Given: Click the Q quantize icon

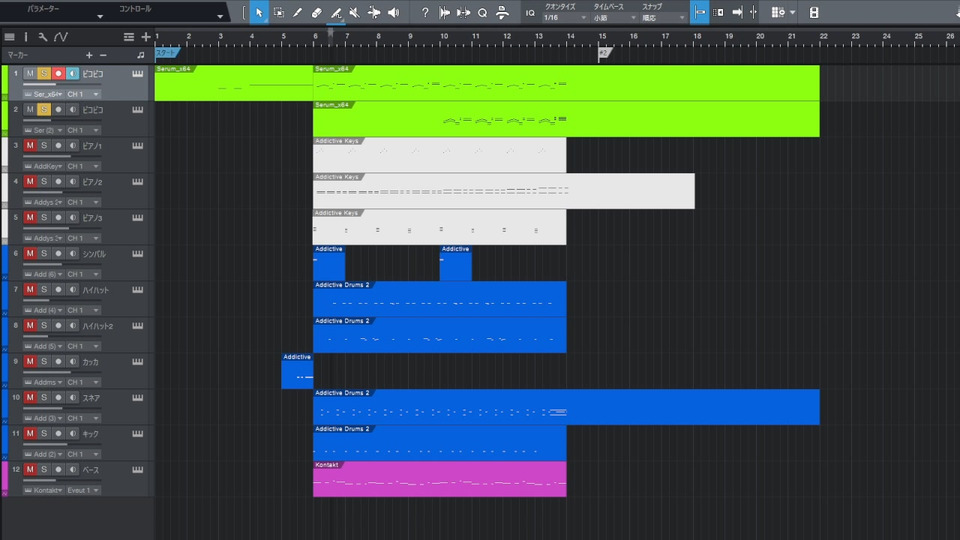Looking at the screenshot, I should click(x=482, y=12).
